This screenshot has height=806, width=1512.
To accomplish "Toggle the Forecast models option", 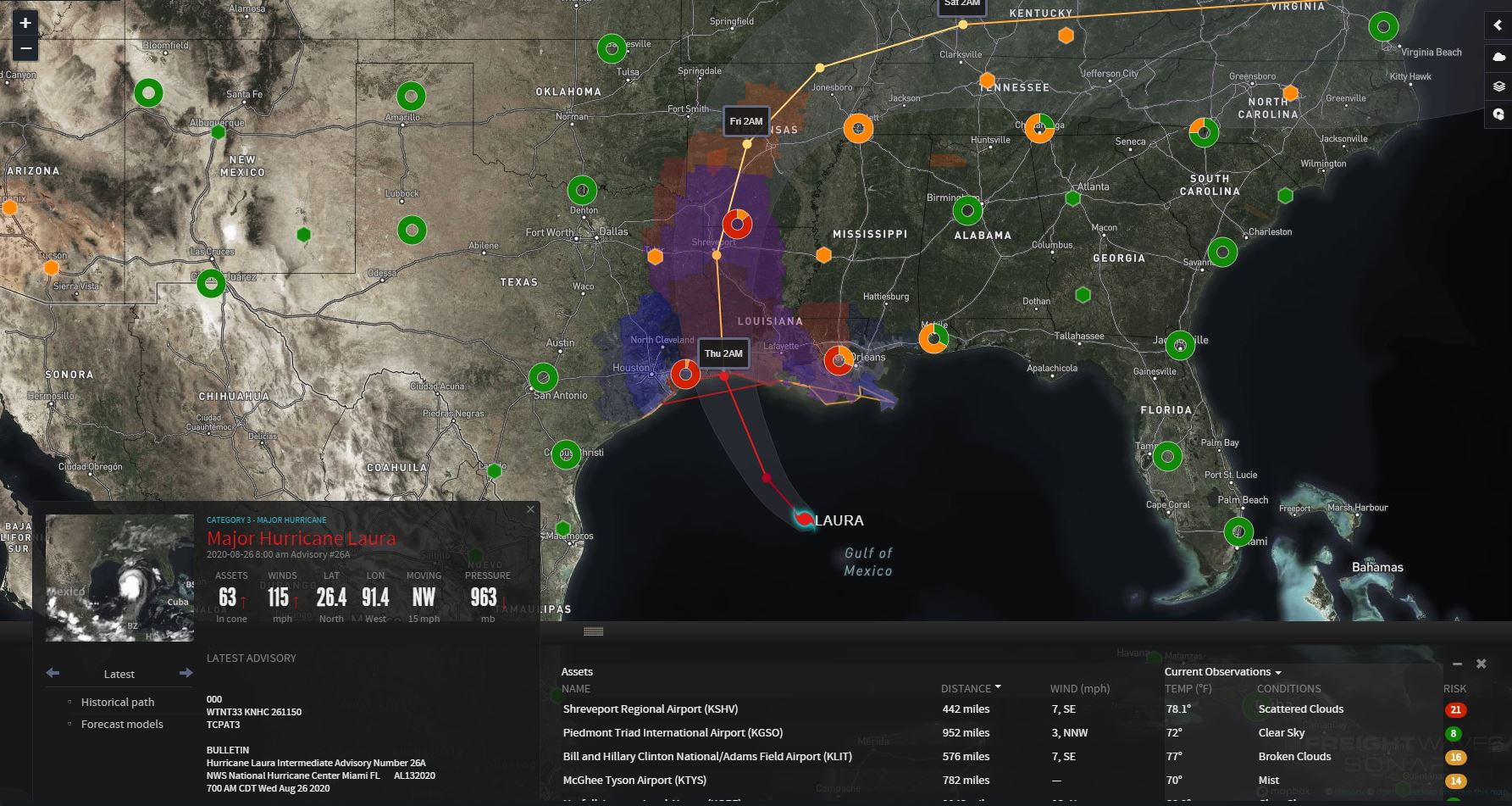I will (121, 724).
